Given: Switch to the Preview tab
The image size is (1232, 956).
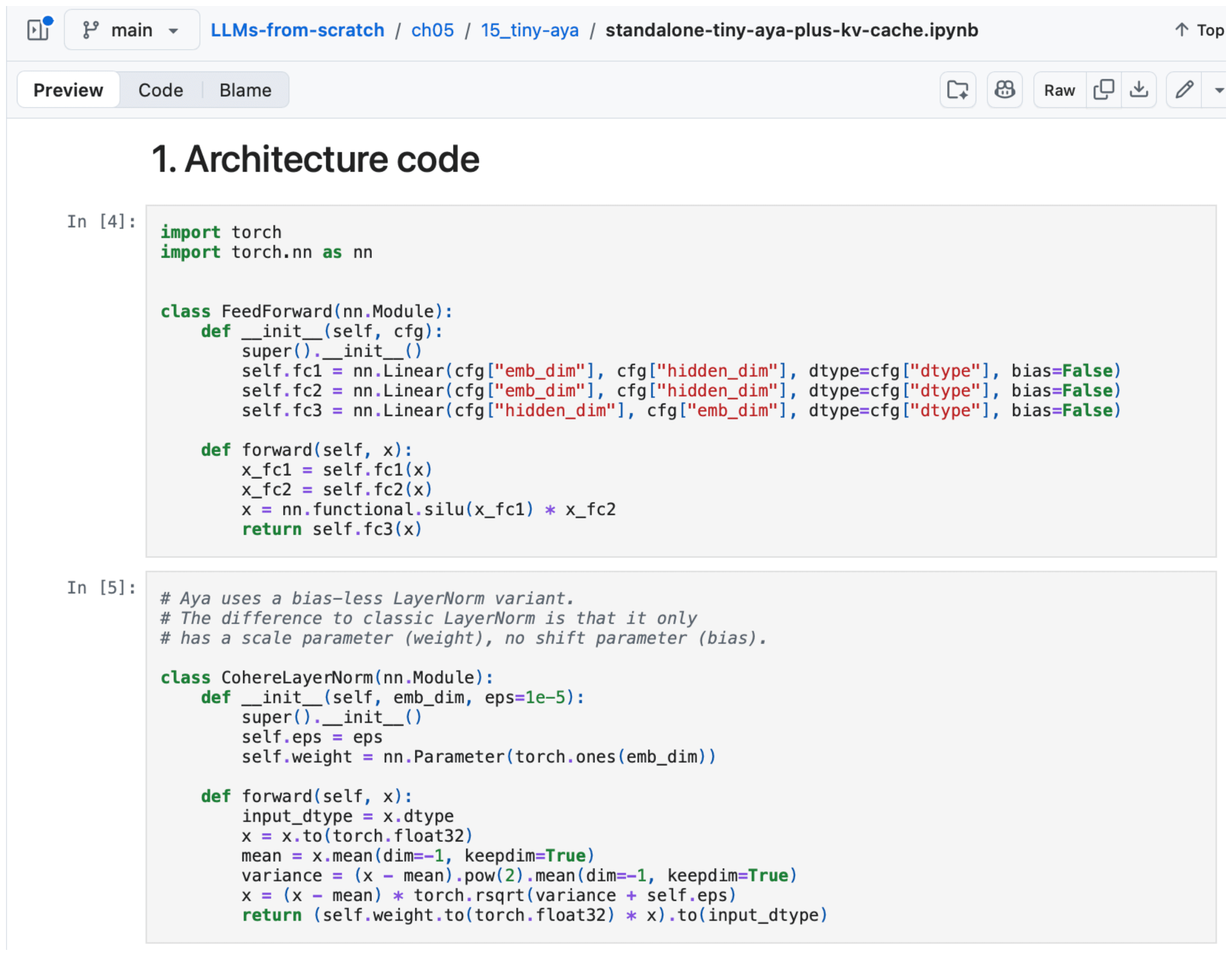Looking at the screenshot, I should (x=68, y=90).
